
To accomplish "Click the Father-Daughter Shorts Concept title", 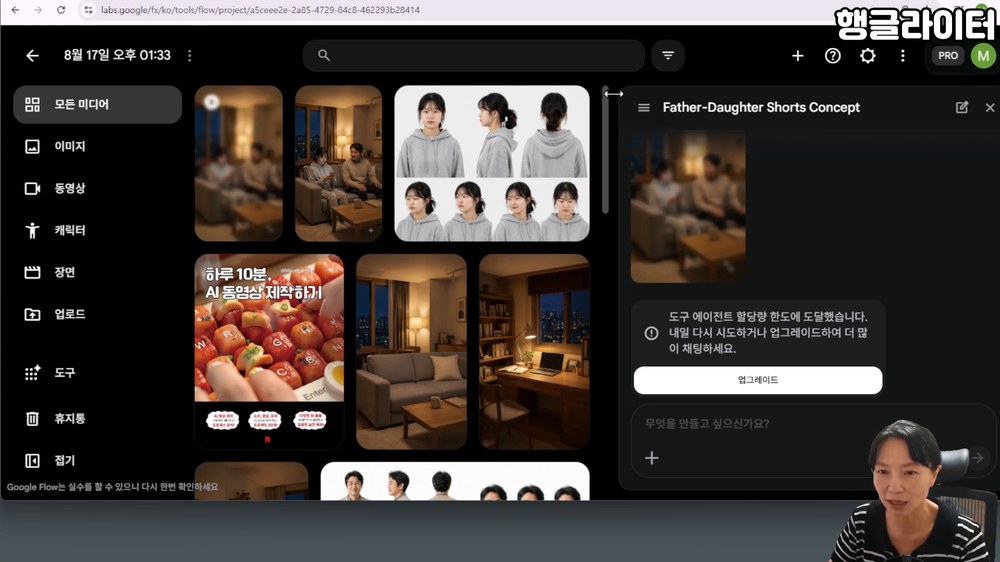I will pos(761,107).
